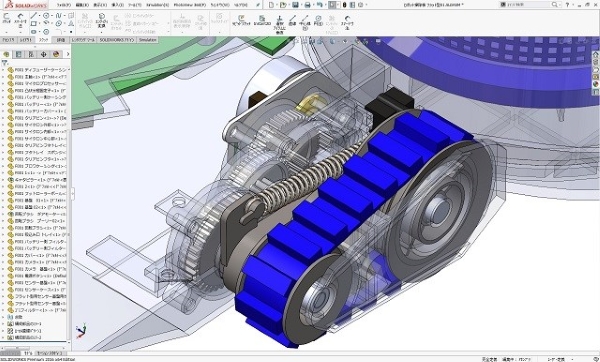Open the DisplayManager color sphere tab
Image resolution: width=600 pixels, height=362 pixels.
click(56, 54)
